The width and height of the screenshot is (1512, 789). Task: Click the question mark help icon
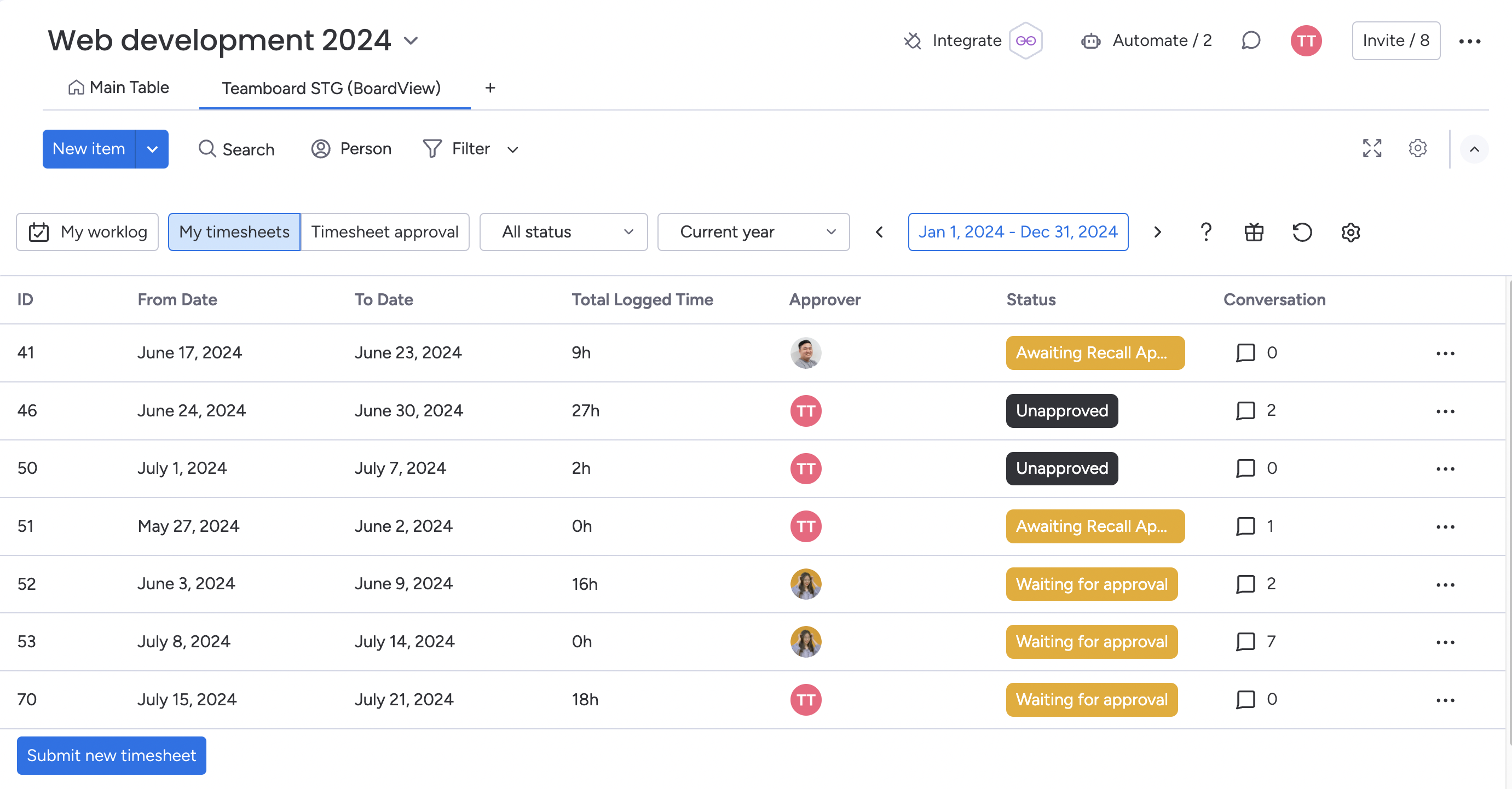click(1205, 233)
